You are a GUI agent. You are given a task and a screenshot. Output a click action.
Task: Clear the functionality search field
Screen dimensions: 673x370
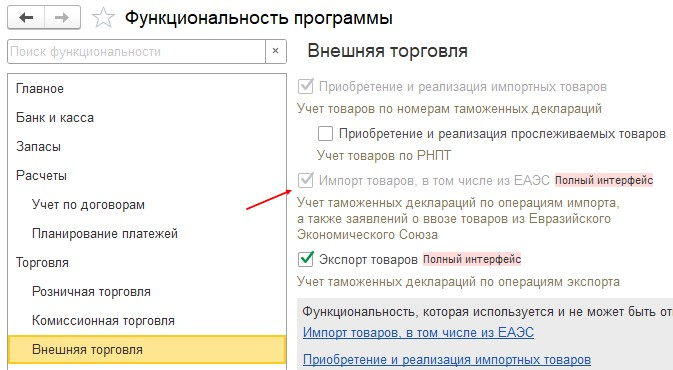tap(276, 51)
